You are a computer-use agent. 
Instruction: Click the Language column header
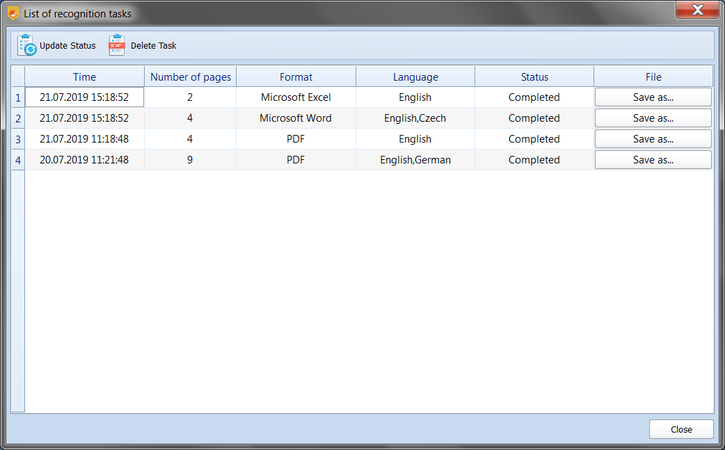[415, 76]
